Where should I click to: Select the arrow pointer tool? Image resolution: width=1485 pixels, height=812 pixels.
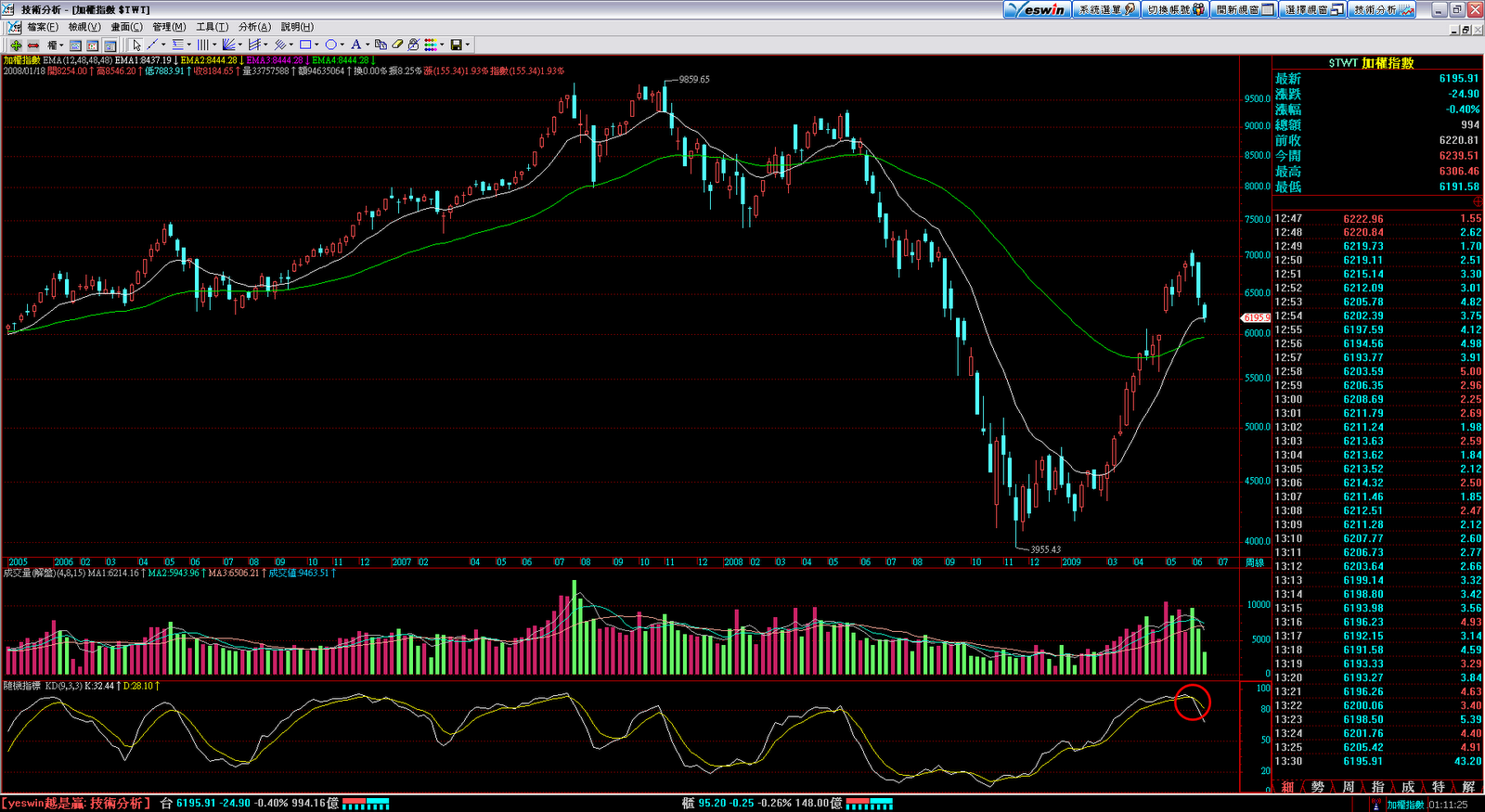(x=136, y=45)
